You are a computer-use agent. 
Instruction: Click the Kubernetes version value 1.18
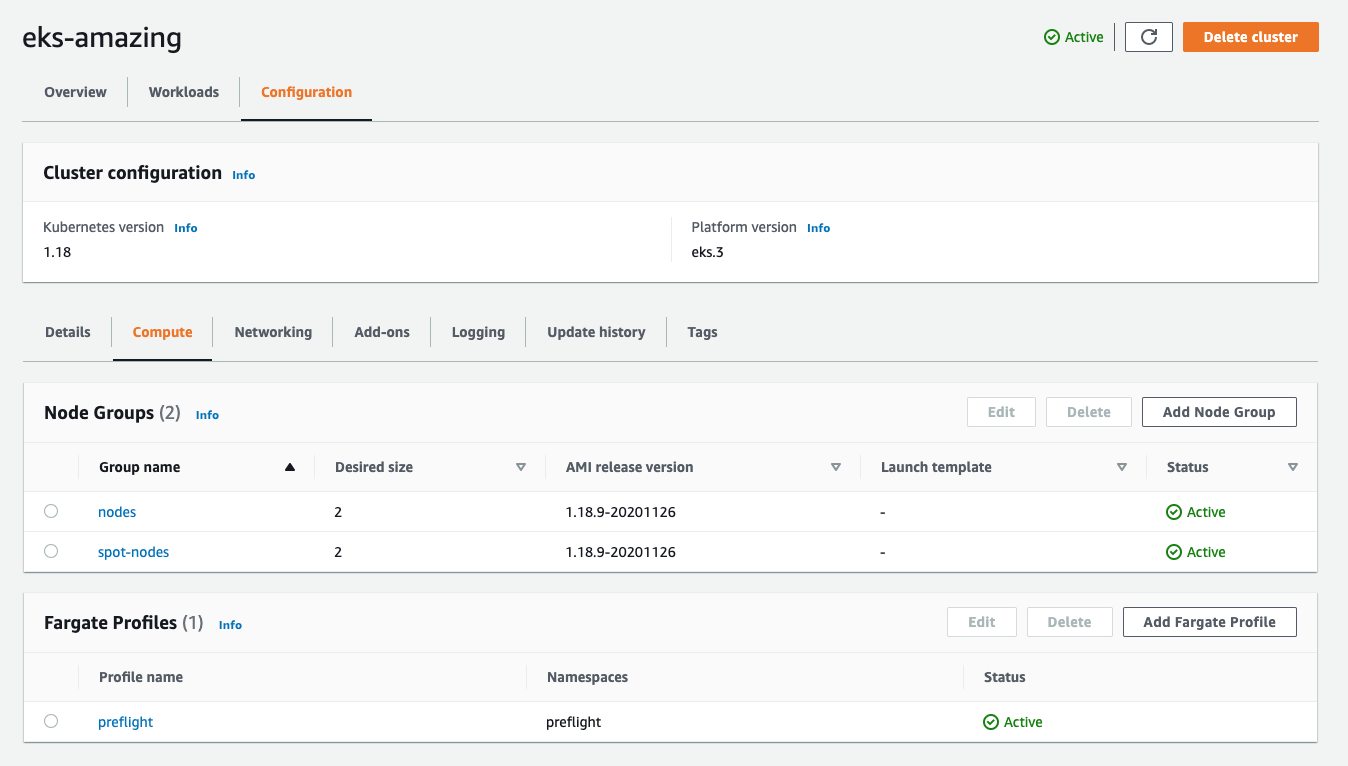point(57,252)
